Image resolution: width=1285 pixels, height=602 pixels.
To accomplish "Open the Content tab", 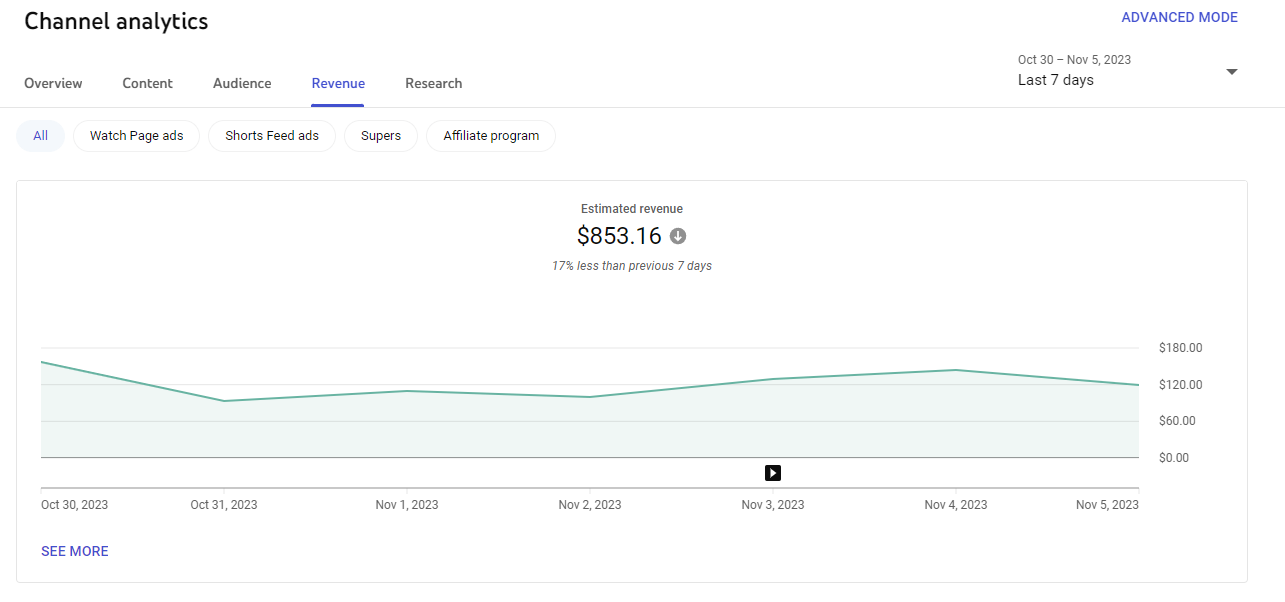I will tap(147, 83).
